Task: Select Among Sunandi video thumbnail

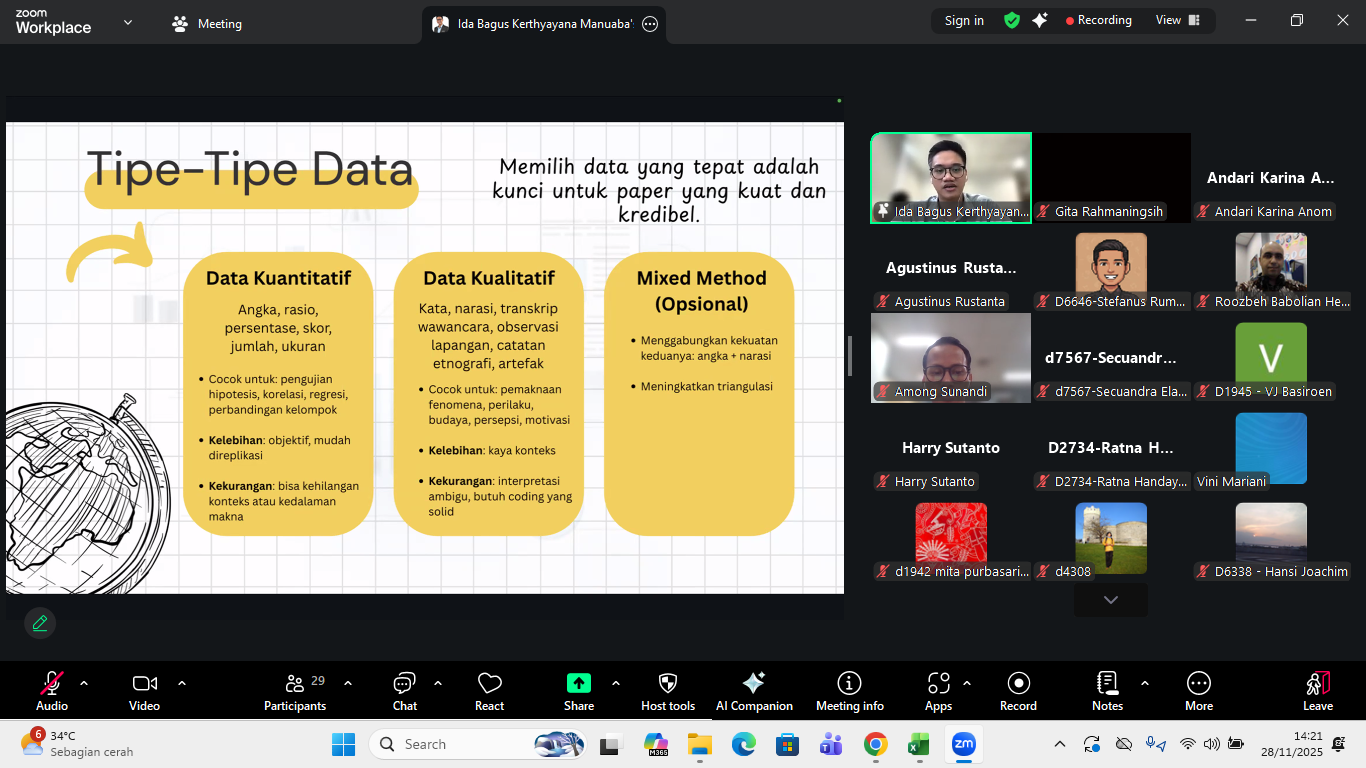Action: point(950,357)
